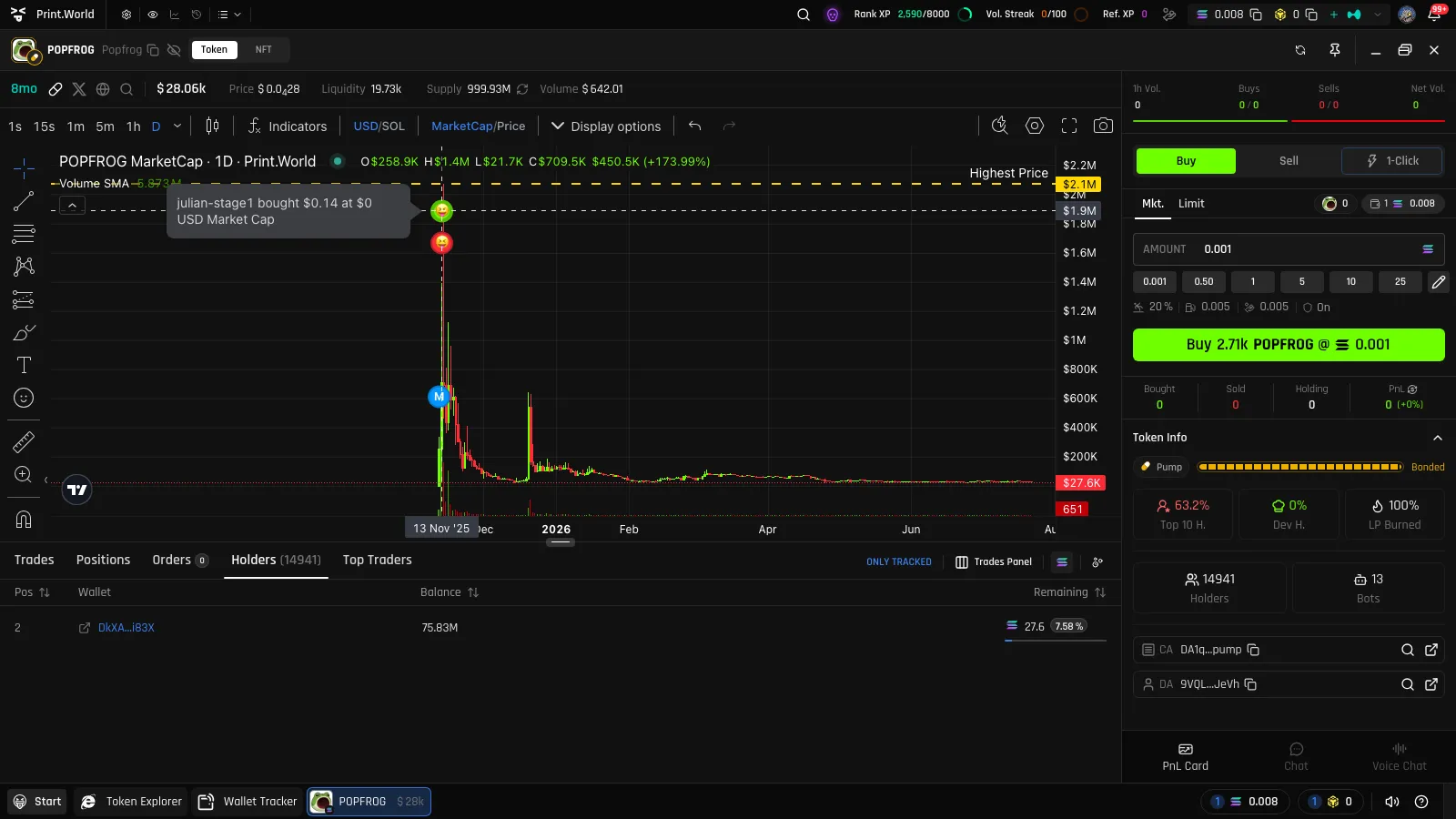Sort holders by Pos column
This screenshot has width=1456, height=819.
coord(32,592)
